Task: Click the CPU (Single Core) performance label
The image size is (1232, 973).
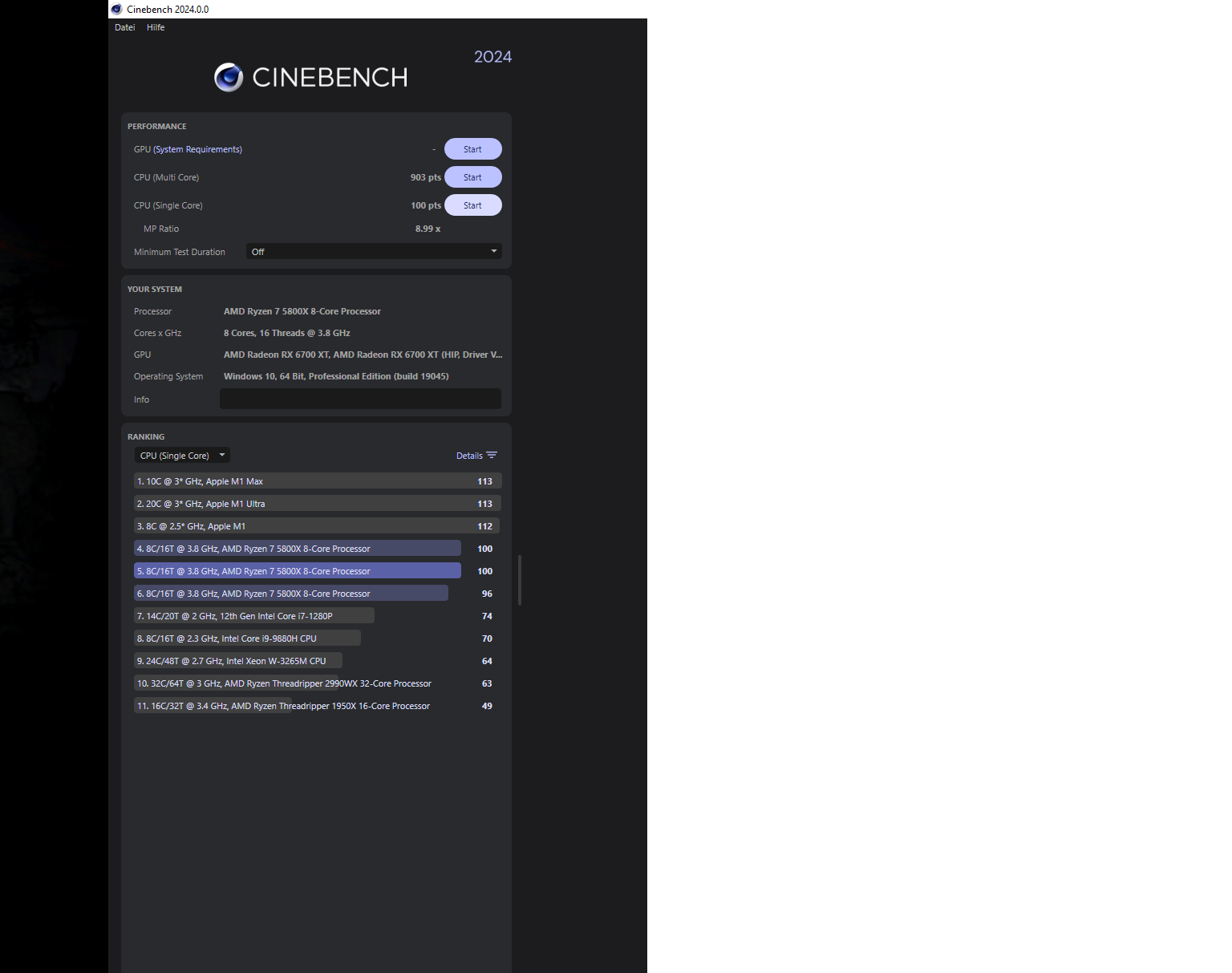Action: click(x=168, y=205)
